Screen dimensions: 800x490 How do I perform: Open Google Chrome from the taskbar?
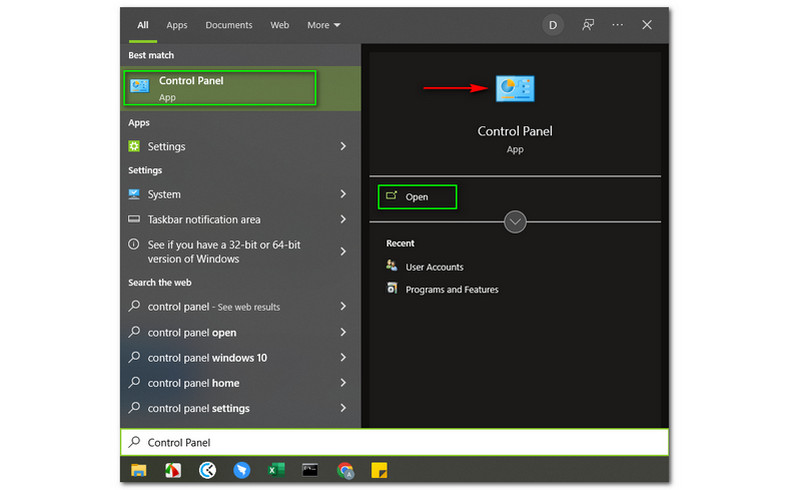coord(345,469)
